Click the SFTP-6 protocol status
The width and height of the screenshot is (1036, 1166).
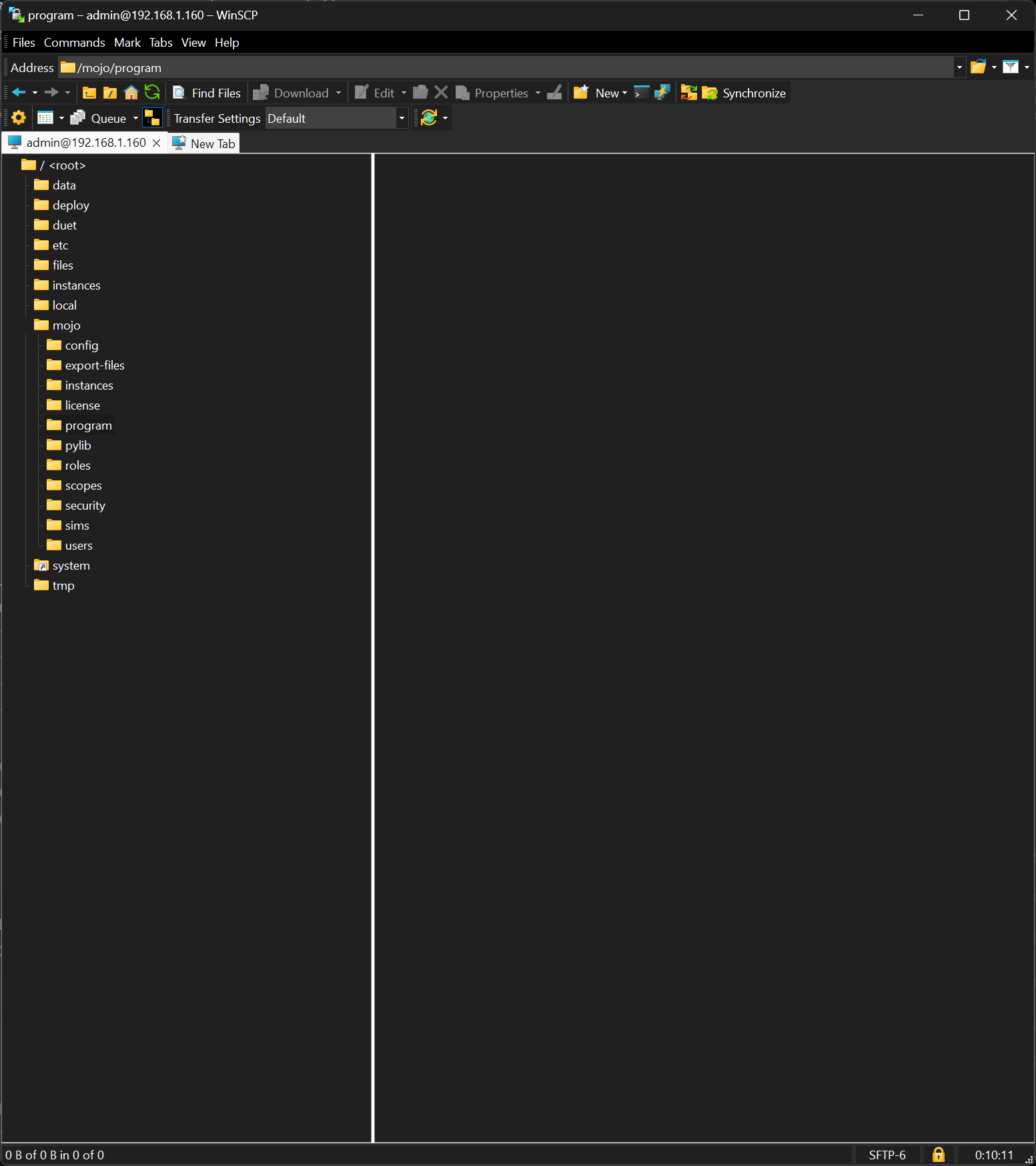coord(887,1155)
